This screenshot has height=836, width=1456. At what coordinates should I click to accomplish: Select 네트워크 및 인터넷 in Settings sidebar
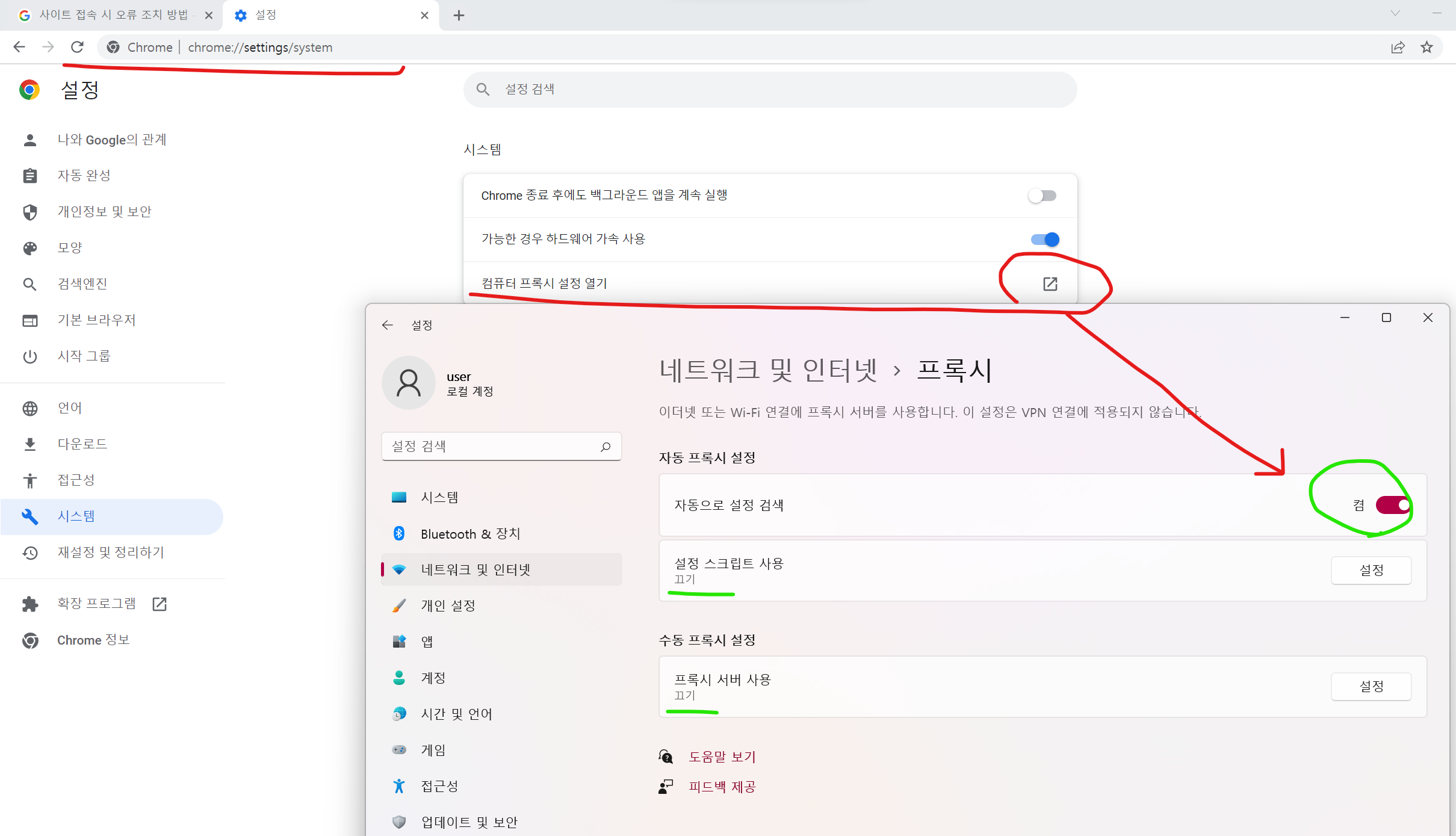point(475,569)
